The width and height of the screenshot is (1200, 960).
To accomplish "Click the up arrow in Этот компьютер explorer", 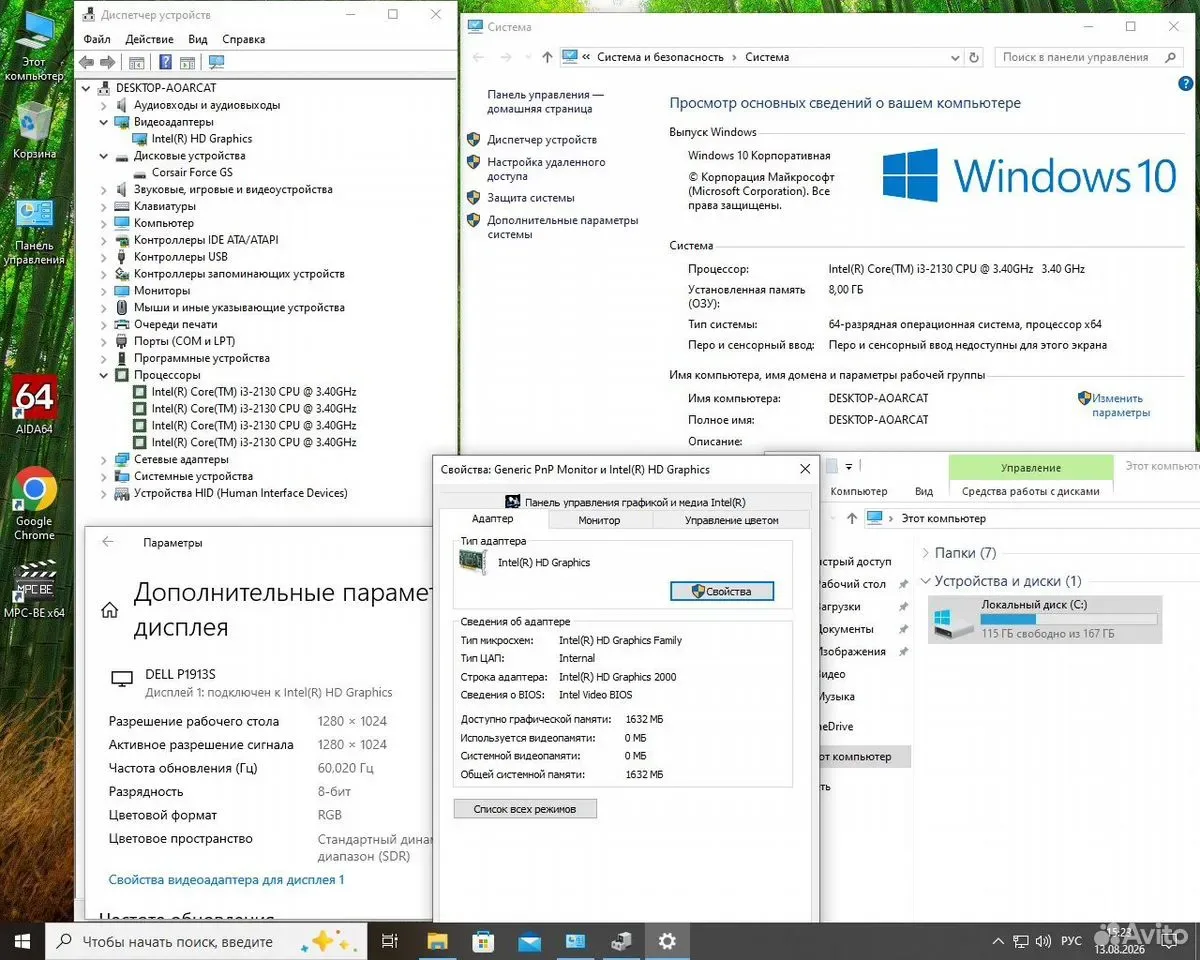I will [851, 518].
